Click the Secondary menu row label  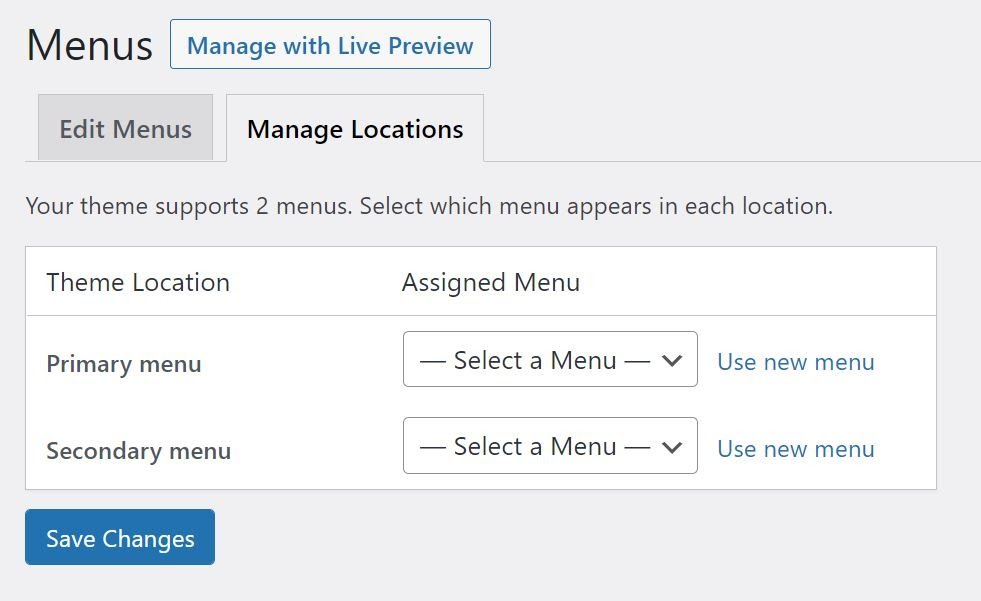tap(138, 450)
